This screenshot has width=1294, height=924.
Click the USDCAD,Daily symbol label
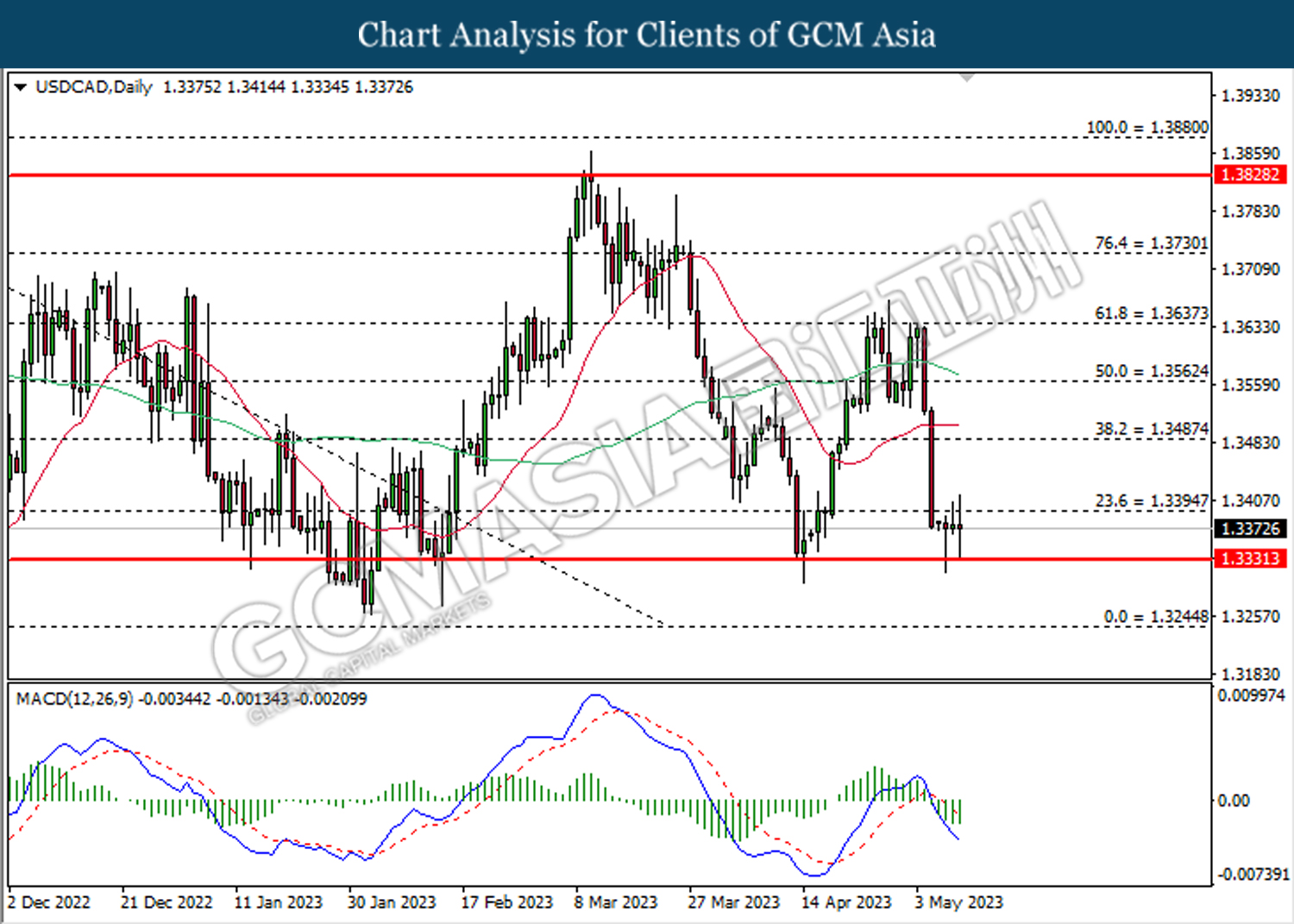[93, 87]
